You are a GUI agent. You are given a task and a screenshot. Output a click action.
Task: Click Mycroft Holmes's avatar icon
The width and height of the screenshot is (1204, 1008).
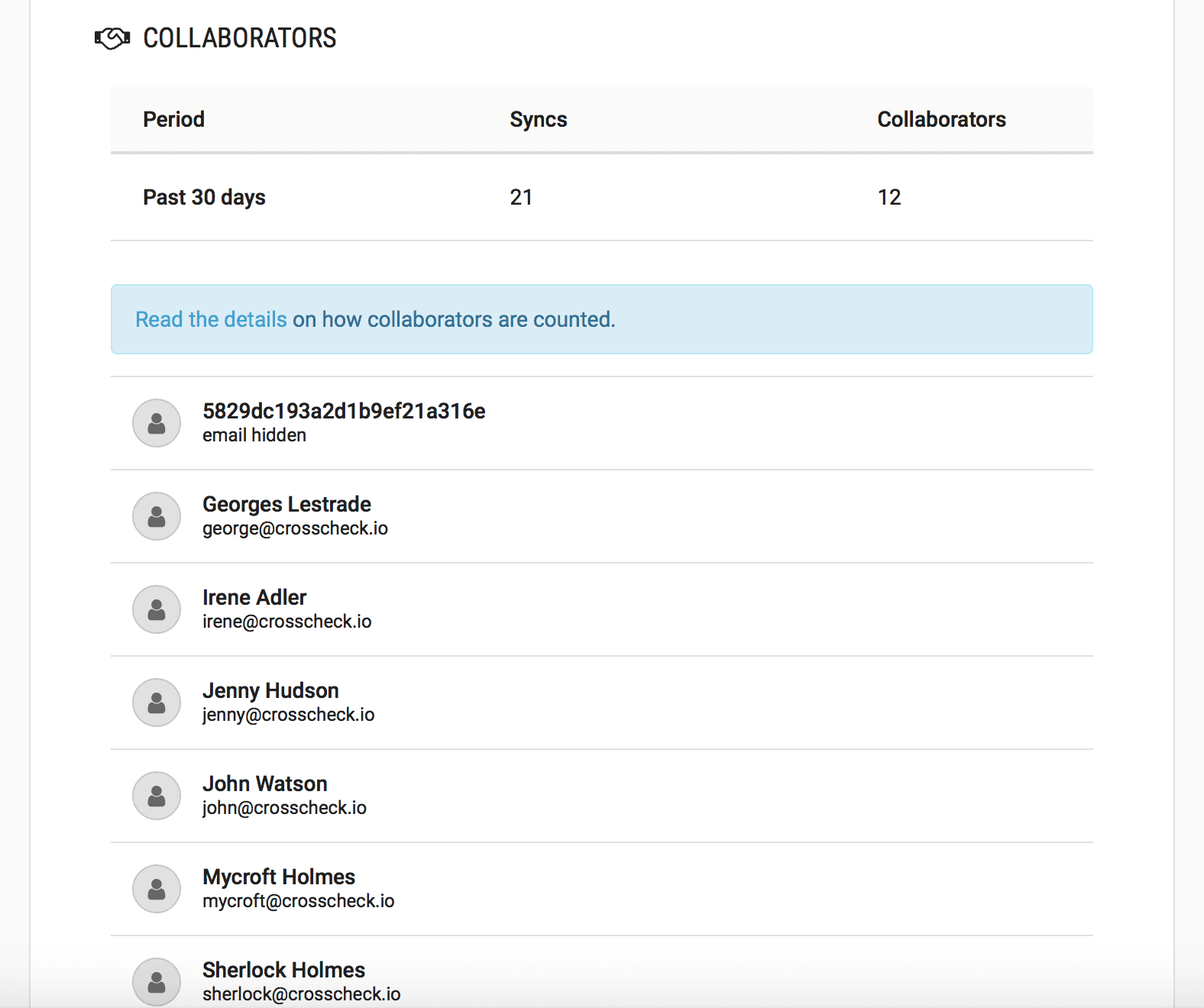157,889
